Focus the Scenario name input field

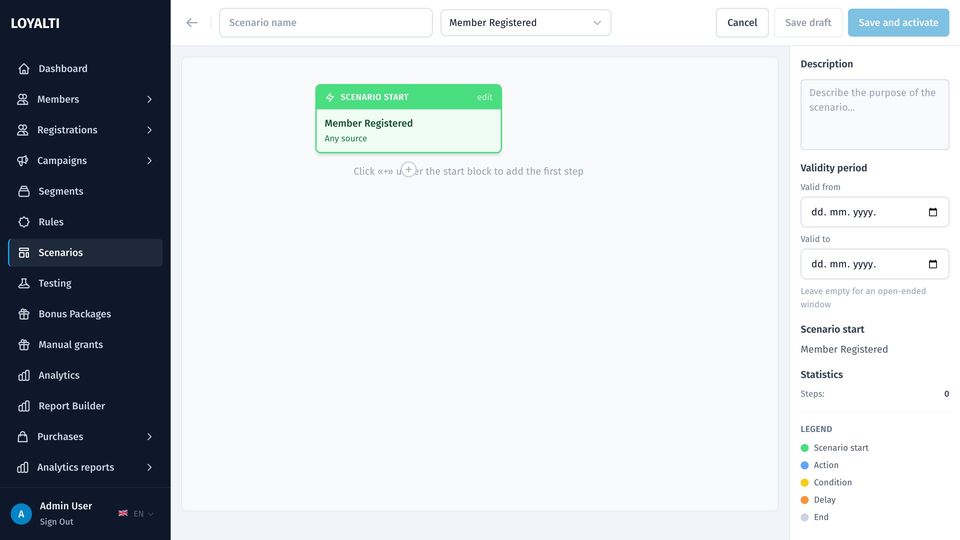pos(326,23)
